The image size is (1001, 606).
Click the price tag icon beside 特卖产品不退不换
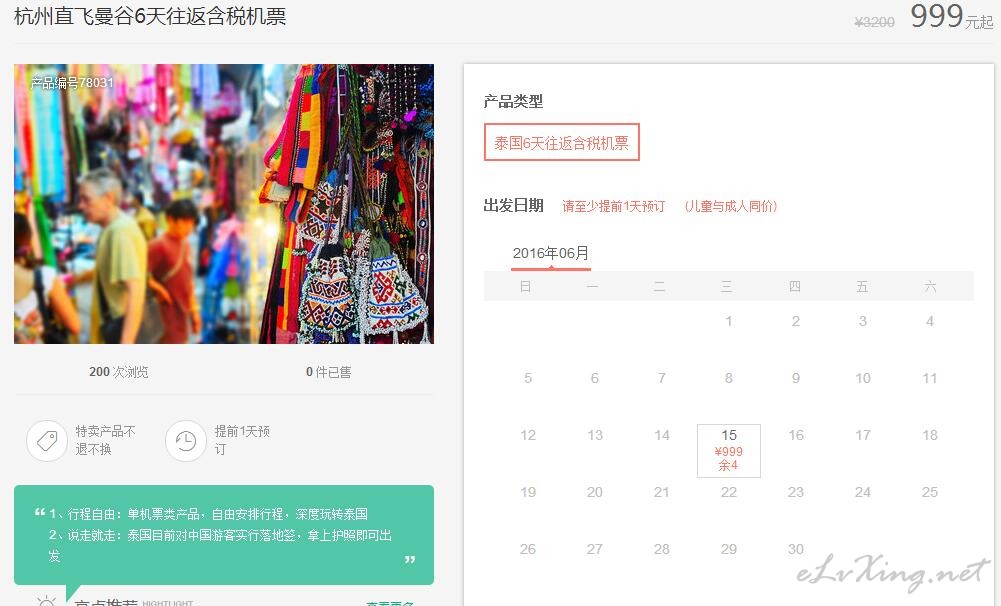tap(47, 441)
